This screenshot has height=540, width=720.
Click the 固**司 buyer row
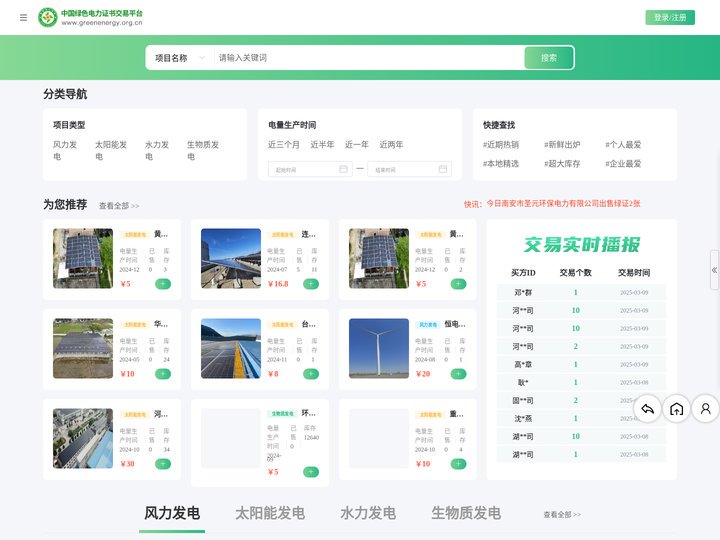[581, 400]
